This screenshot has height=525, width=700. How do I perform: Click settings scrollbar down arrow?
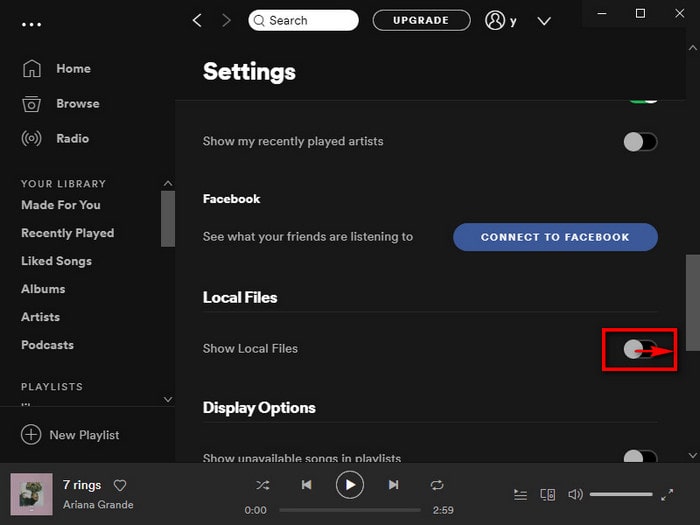tap(693, 455)
